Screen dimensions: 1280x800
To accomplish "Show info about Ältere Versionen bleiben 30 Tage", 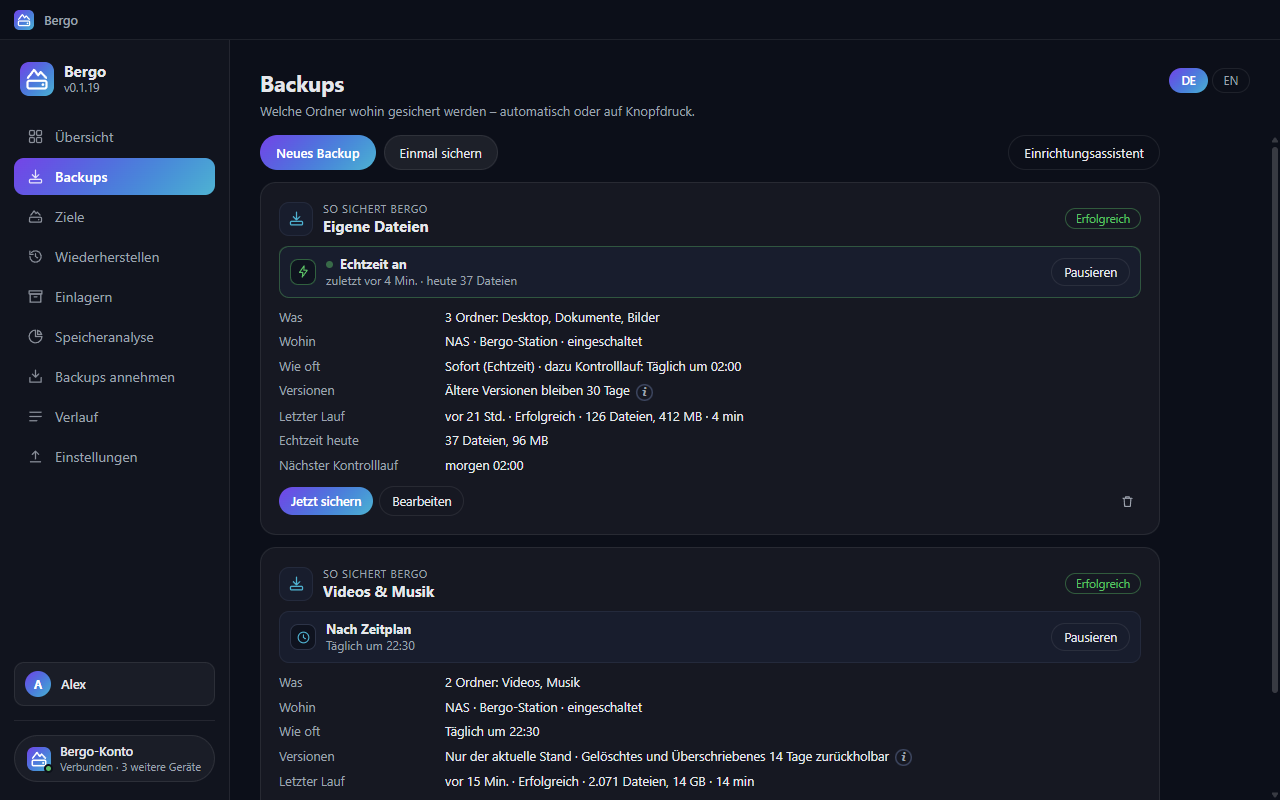I will pyautogui.click(x=645, y=391).
